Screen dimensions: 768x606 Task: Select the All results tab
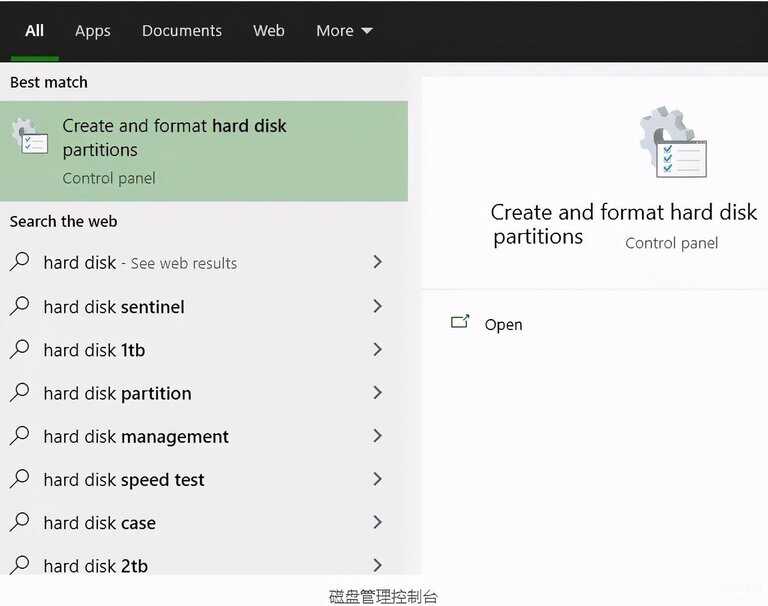(x=34, y=31)
